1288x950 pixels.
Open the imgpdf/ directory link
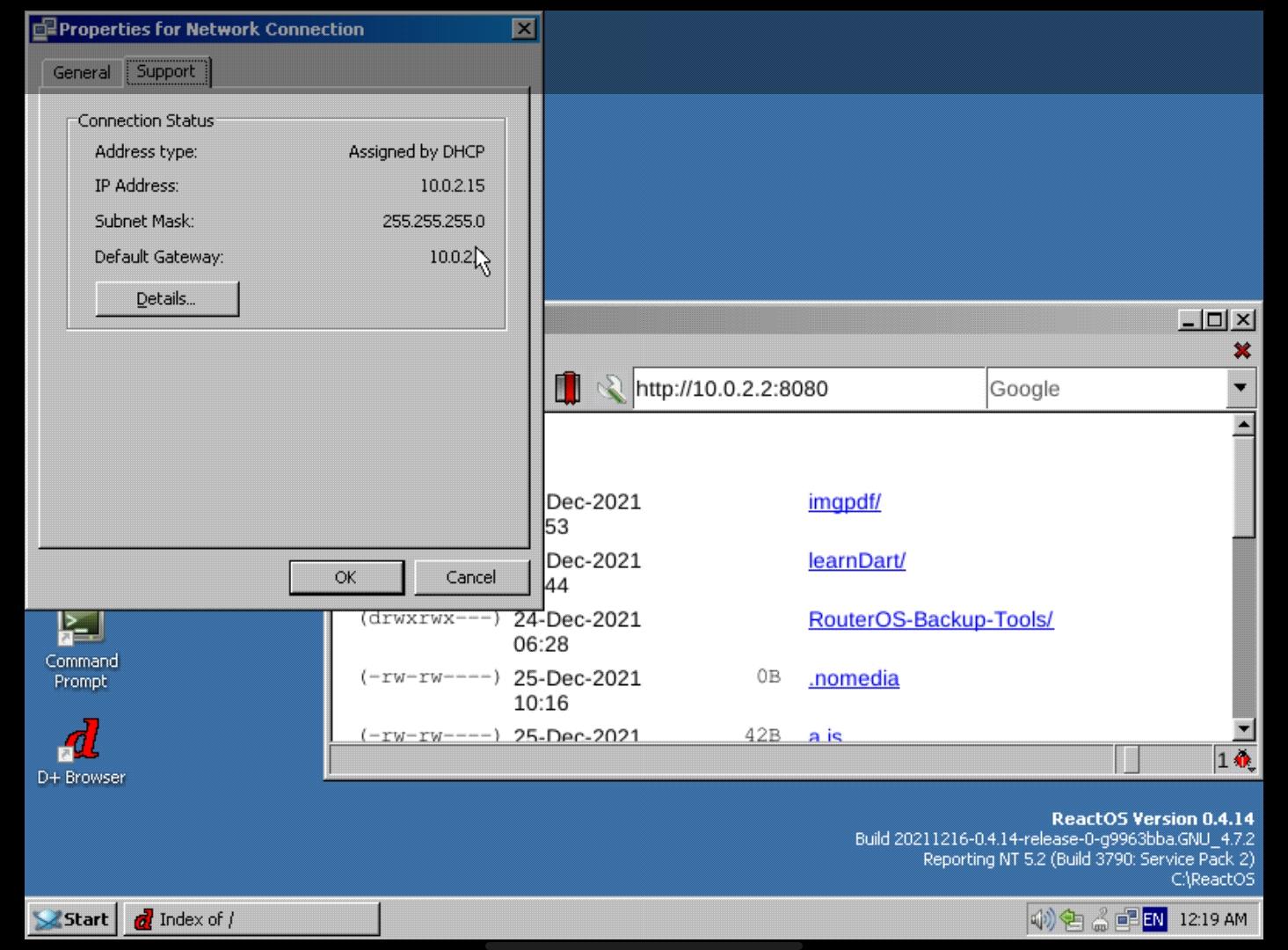(844, 502)
